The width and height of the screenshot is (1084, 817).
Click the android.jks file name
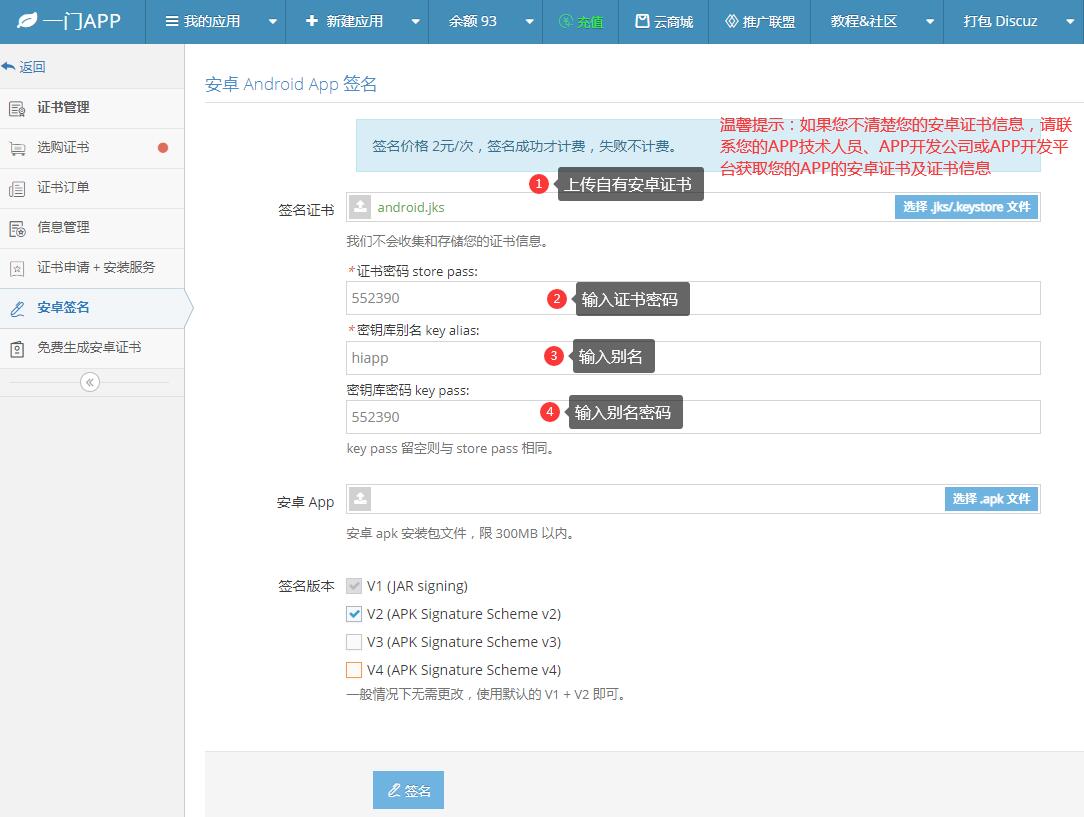coord(411,207)
